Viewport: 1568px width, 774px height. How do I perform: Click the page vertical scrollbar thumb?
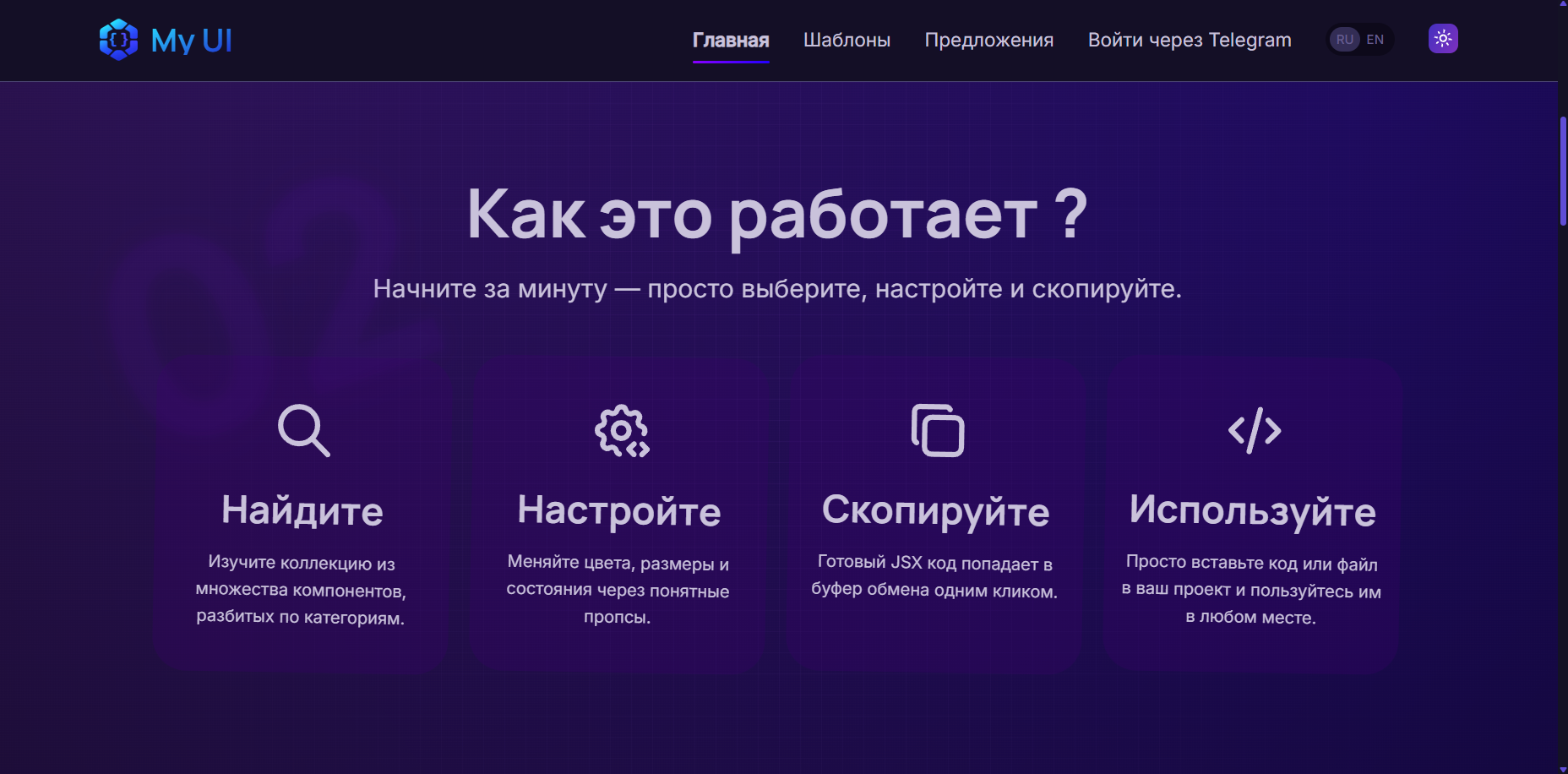point(1563,171)
